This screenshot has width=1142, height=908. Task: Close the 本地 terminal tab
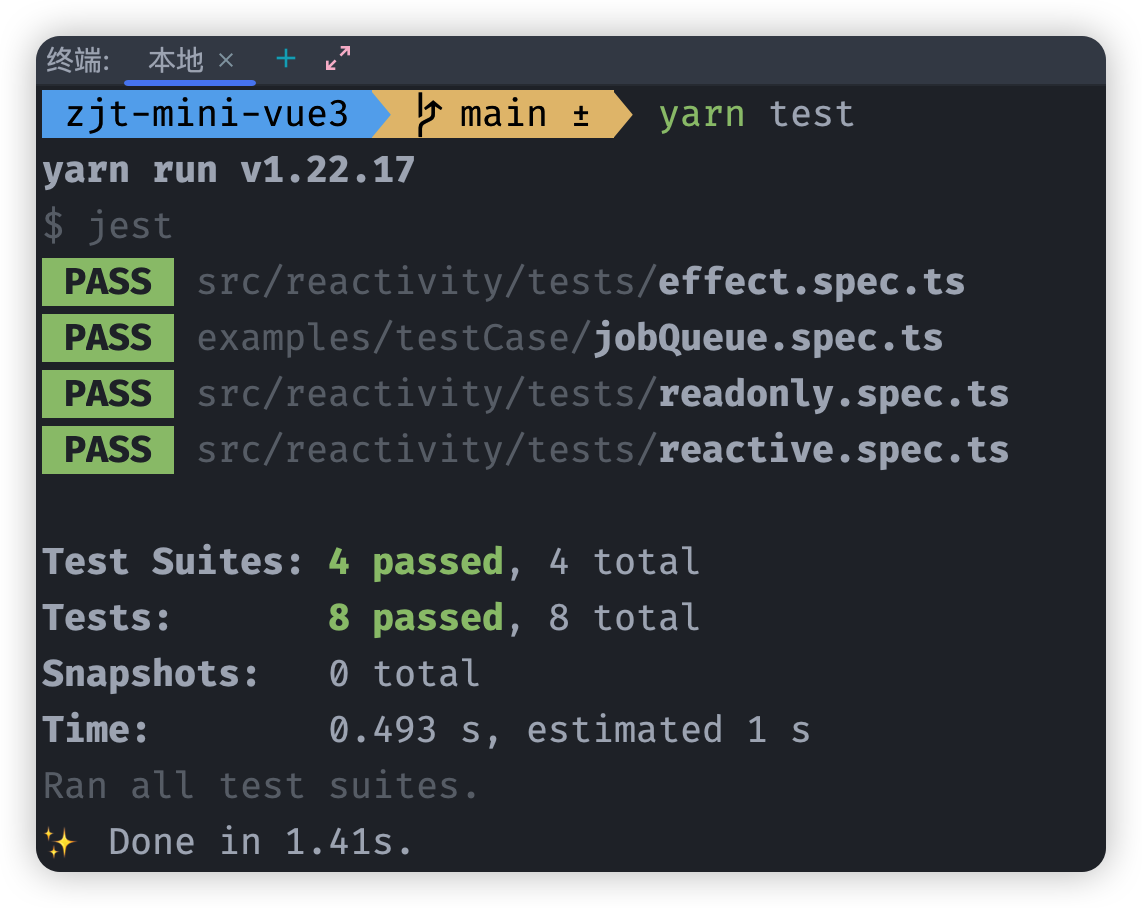click(x=227, y=60)
